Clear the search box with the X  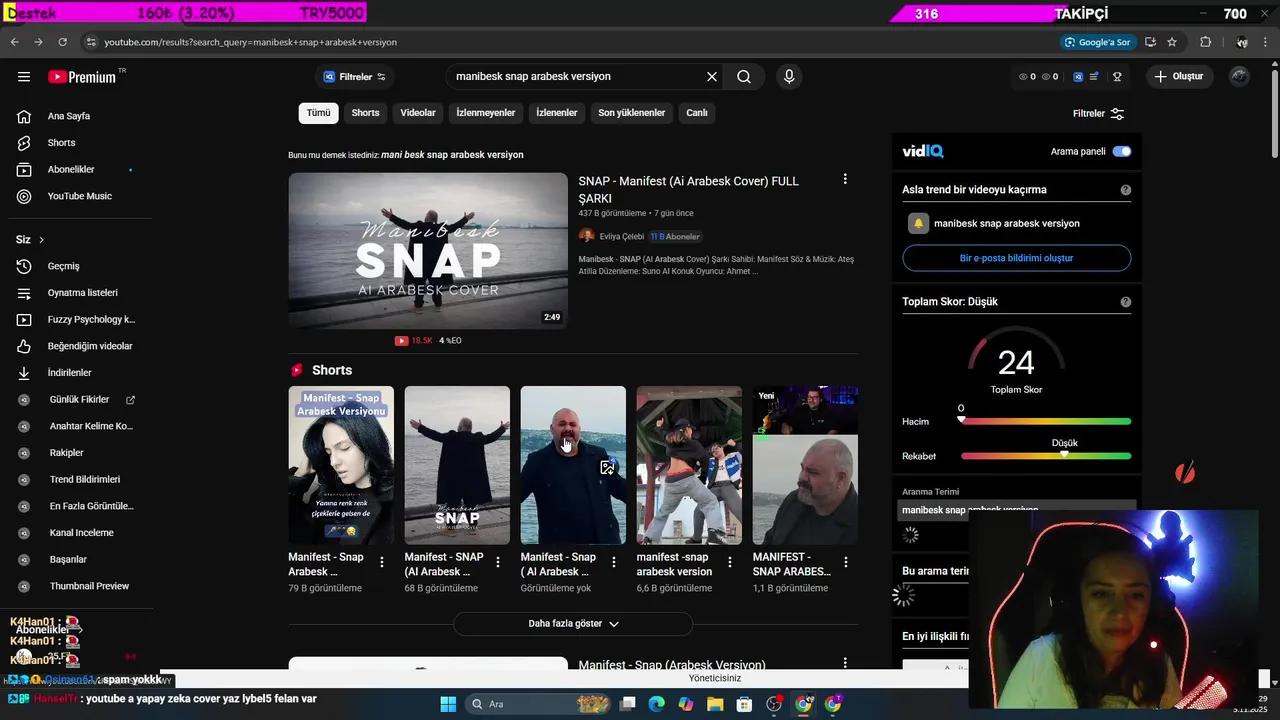point(712,77)
